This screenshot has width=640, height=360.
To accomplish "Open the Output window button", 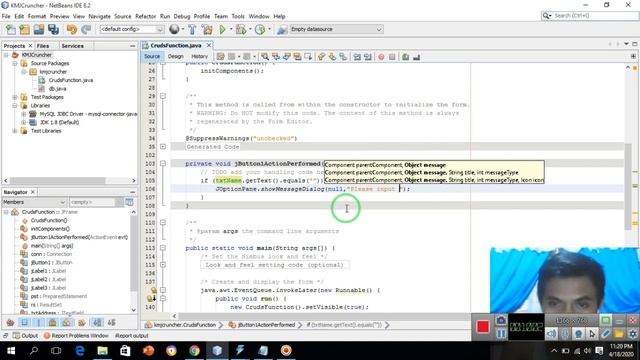I will [x=25, y=336].
